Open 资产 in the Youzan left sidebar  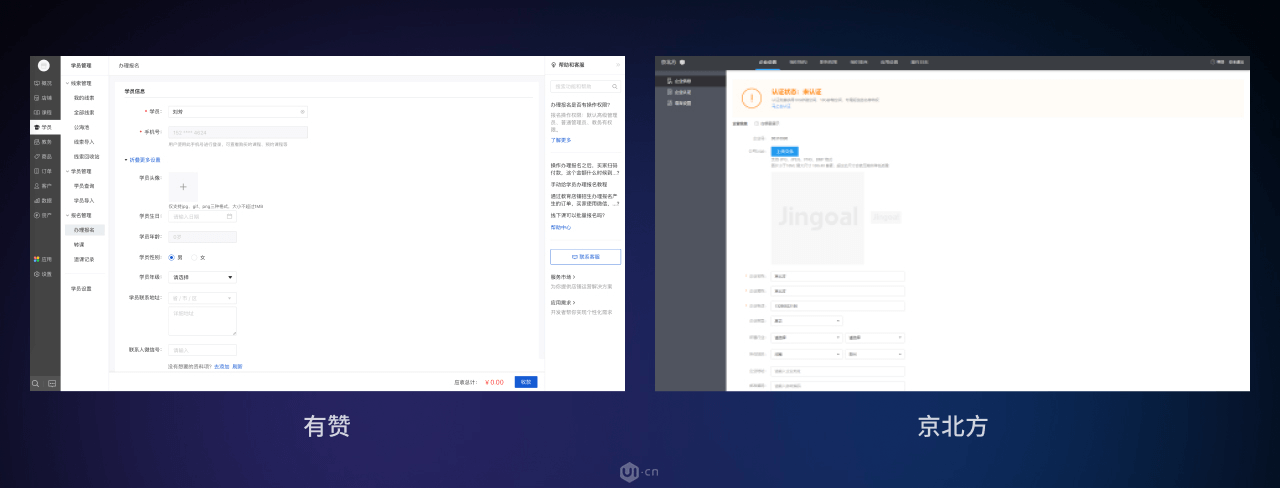[x=44, y=215]
